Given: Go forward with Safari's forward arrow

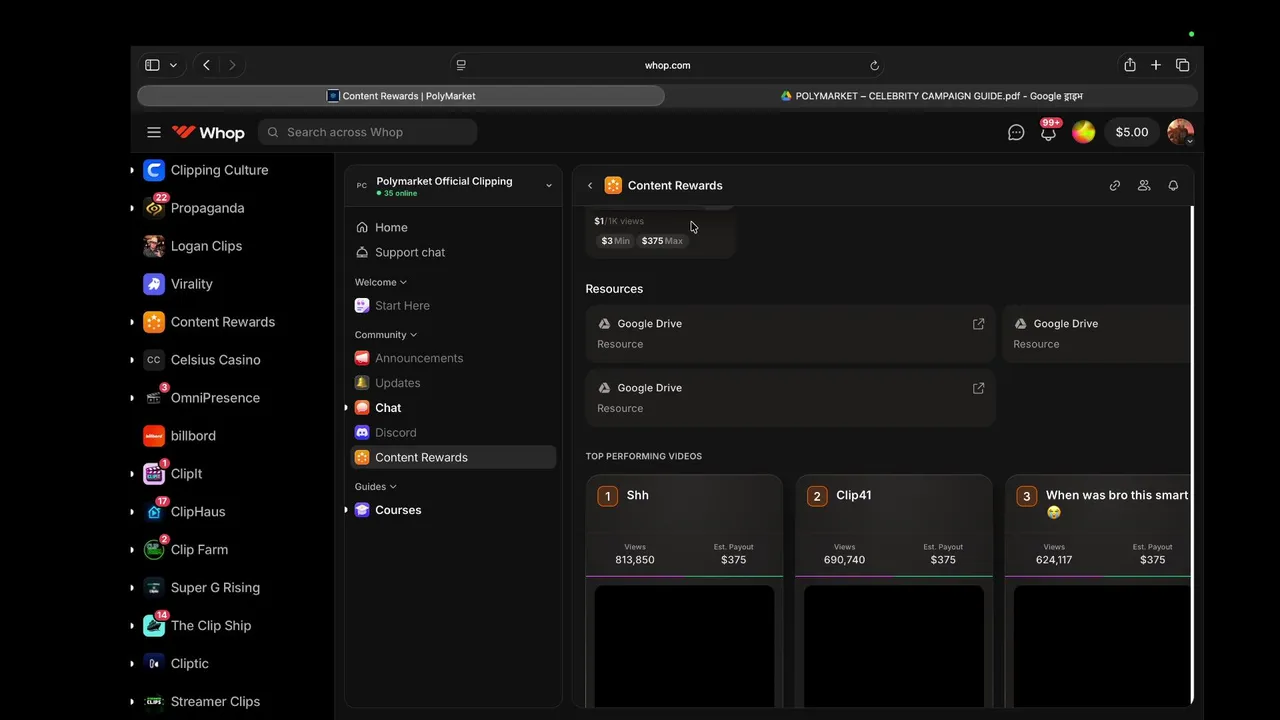Looking at the screenshot, I should click(x=232, y=65).
